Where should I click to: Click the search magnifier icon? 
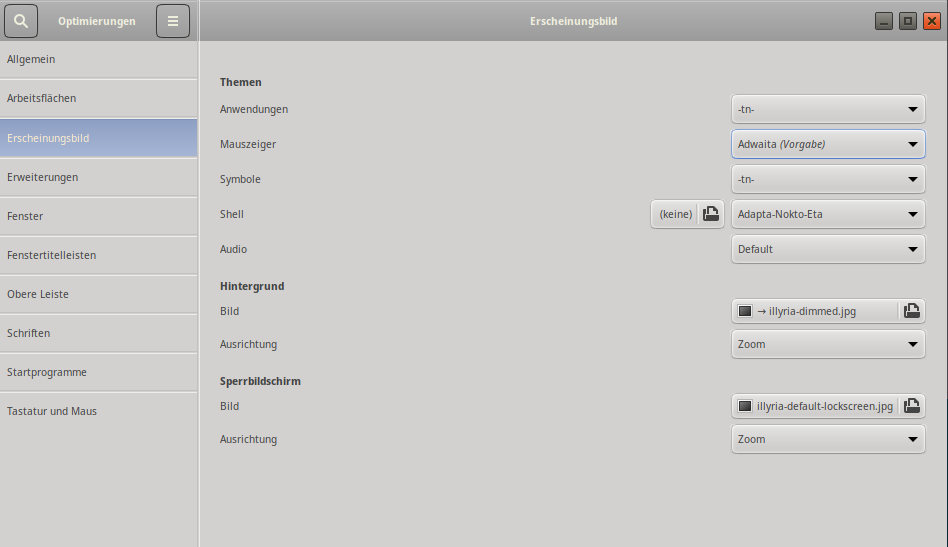click(x=21, y=21)
